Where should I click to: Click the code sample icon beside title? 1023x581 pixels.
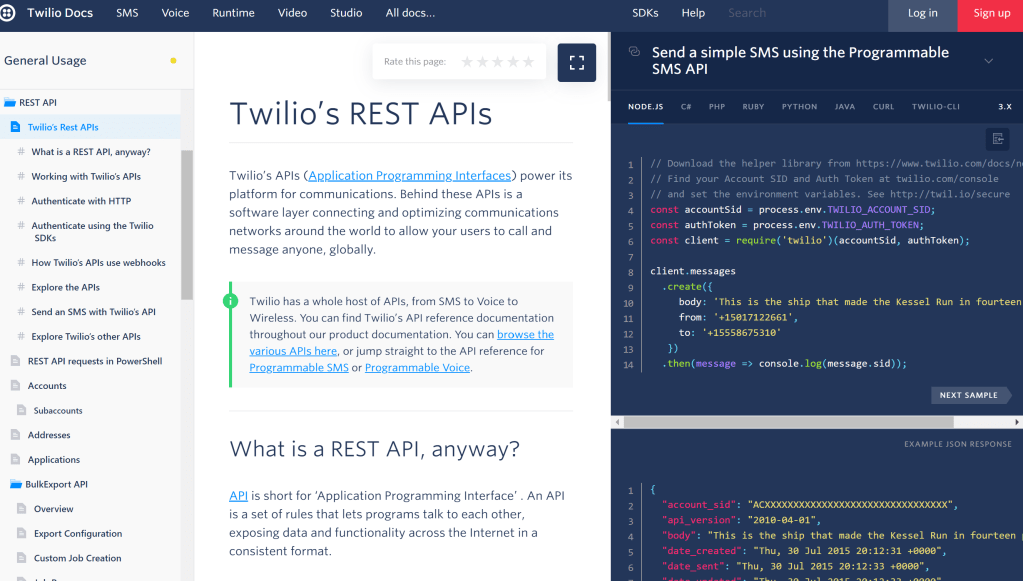point(634,52)
